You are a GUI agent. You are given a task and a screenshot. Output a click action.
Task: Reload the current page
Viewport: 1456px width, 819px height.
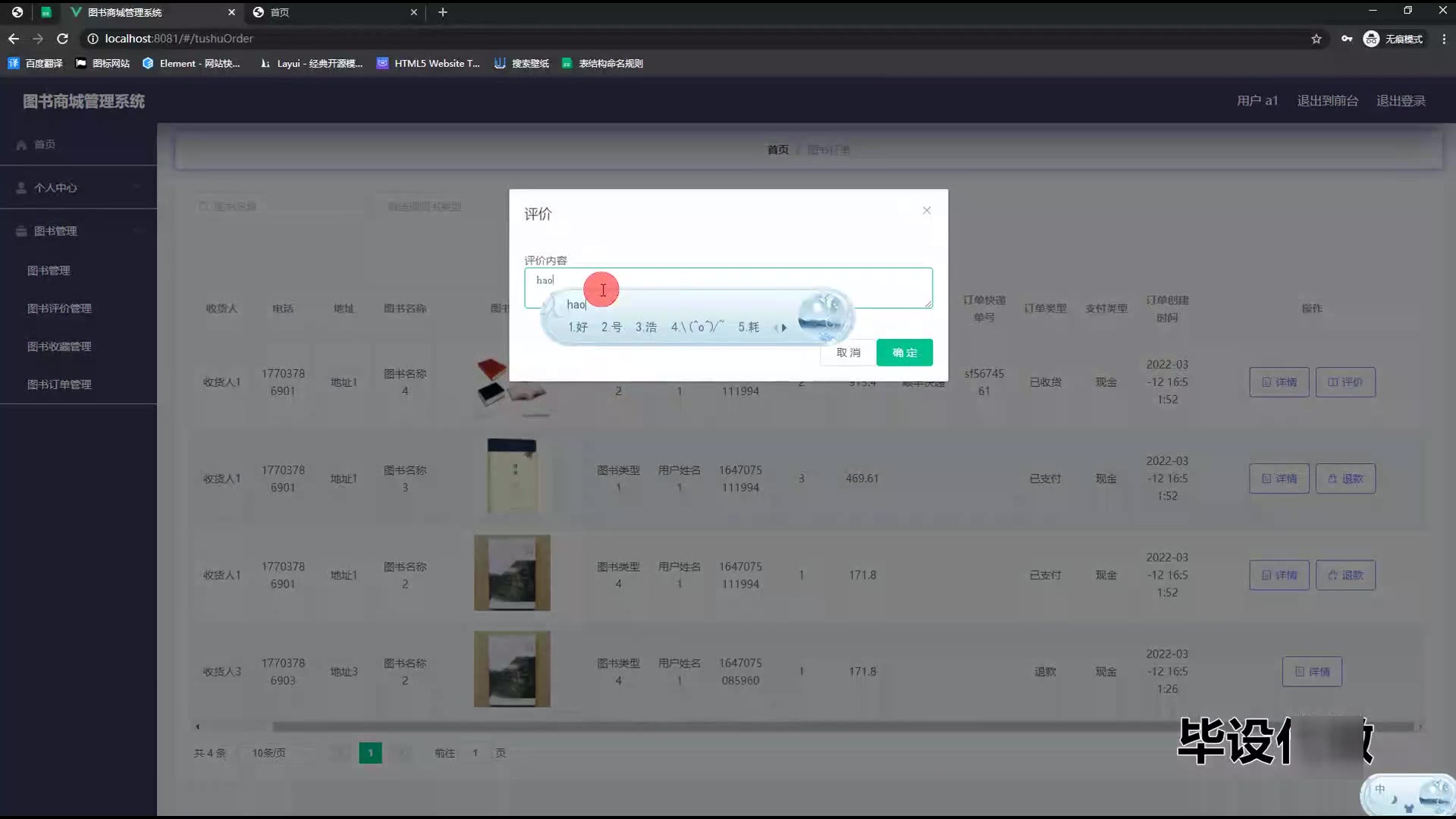click(63, 39)
